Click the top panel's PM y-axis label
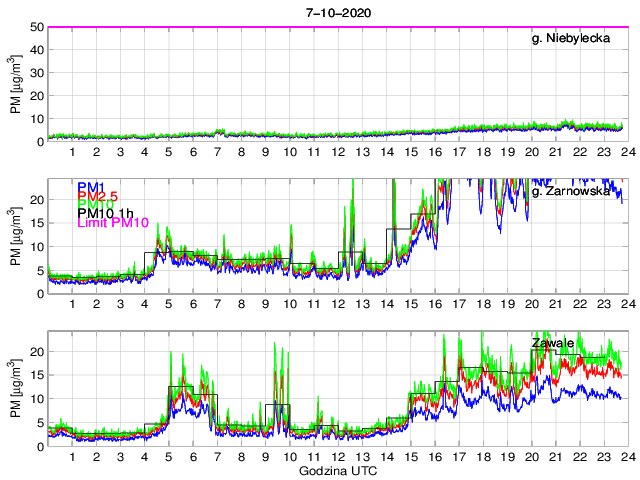This screenshot has width=640, height=480. click(17, 85)
